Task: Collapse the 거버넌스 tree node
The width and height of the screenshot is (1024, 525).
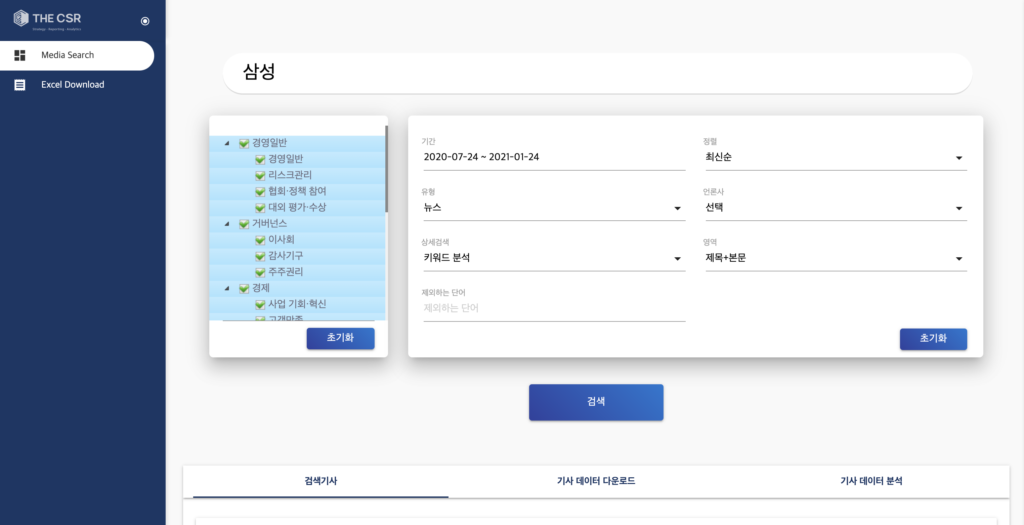Action: (227, 224)
